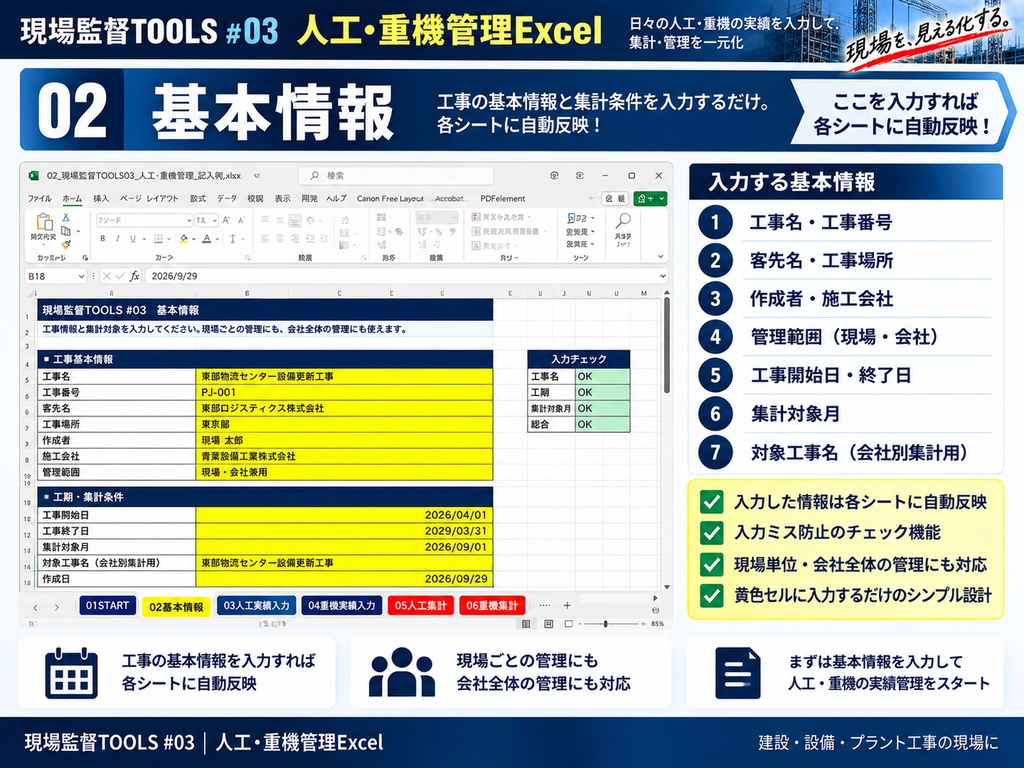Image resolution: width=1024 pixels, height=768 pixels.
Task: Open the 表示 ribbon tab
Action: tap(282, 199)
